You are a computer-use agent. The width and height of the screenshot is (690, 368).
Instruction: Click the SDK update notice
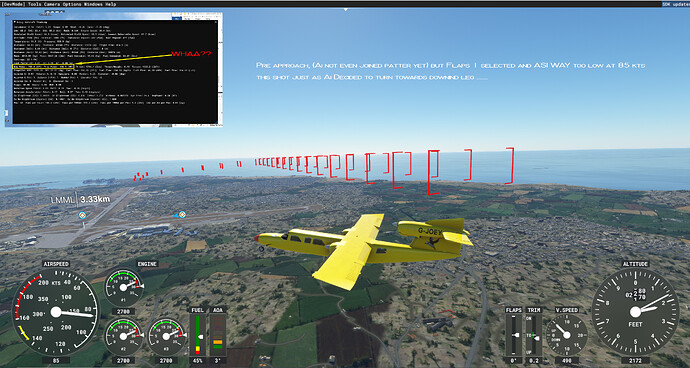click(x=675, y=4)
